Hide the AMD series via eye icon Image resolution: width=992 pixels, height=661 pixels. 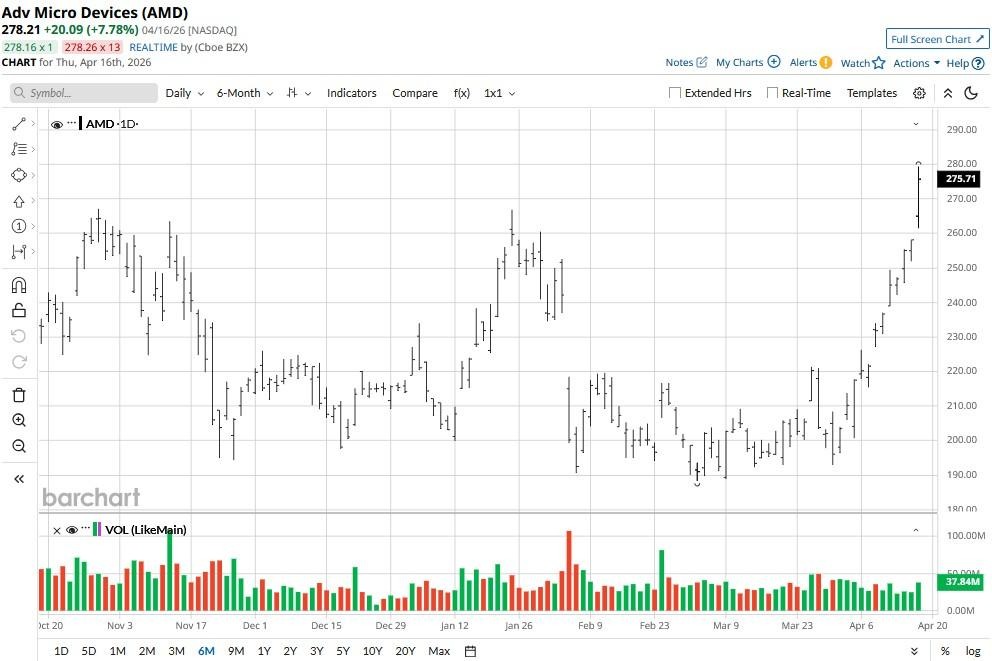click(56, 125)
